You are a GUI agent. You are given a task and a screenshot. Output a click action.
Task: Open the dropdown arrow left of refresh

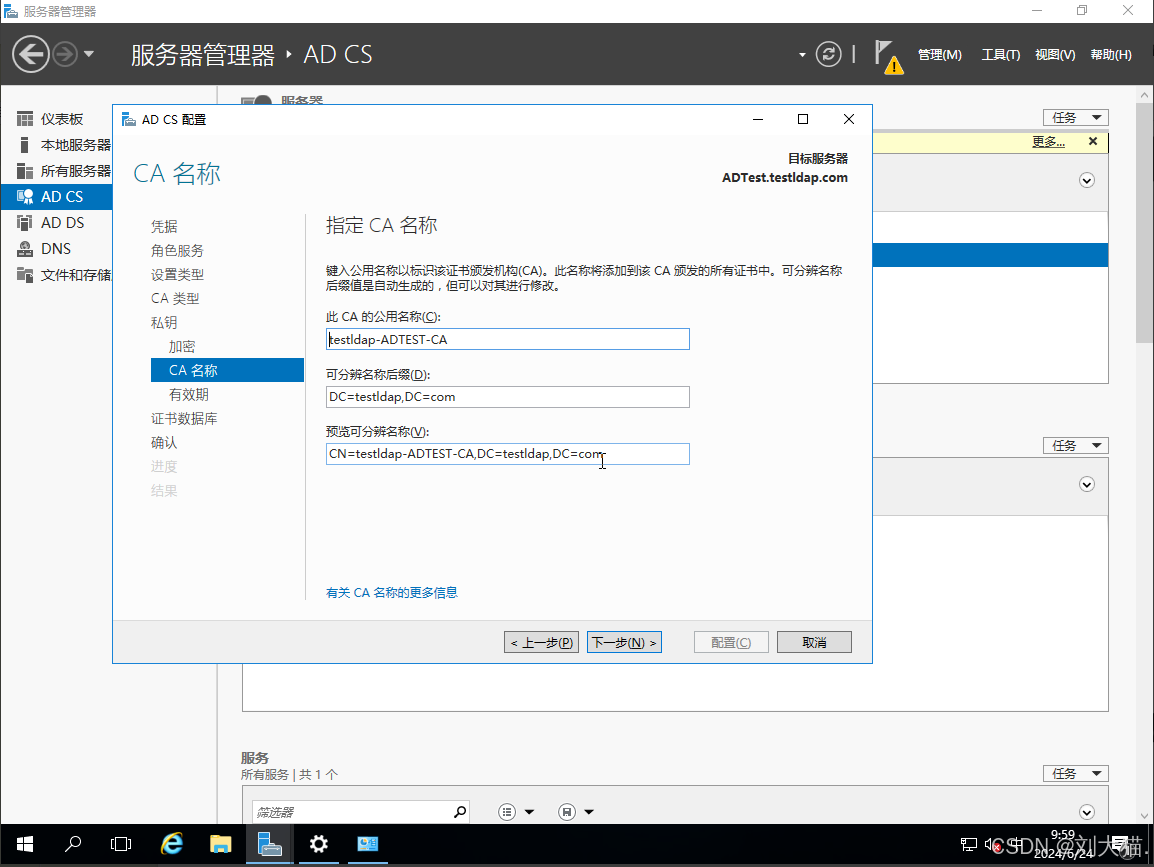[x=801, y=55]
